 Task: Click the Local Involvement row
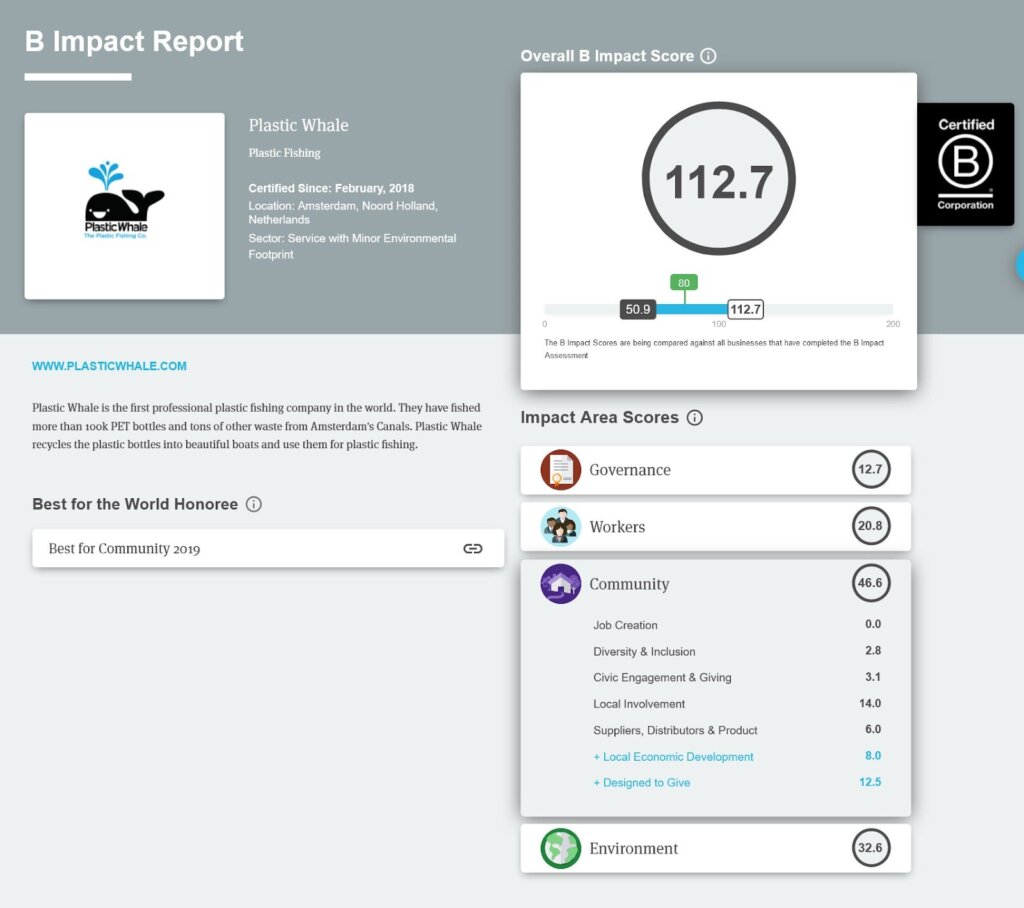[x=737, y=704]
